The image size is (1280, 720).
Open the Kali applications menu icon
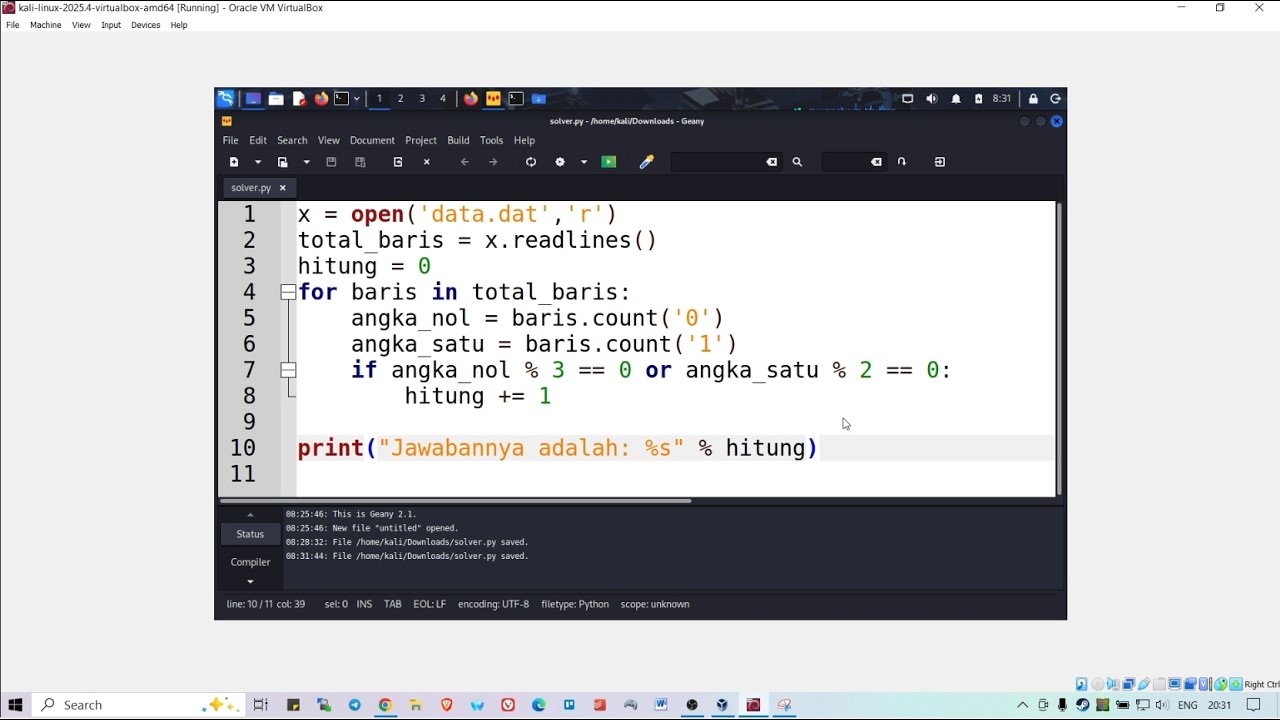point(225,98)
